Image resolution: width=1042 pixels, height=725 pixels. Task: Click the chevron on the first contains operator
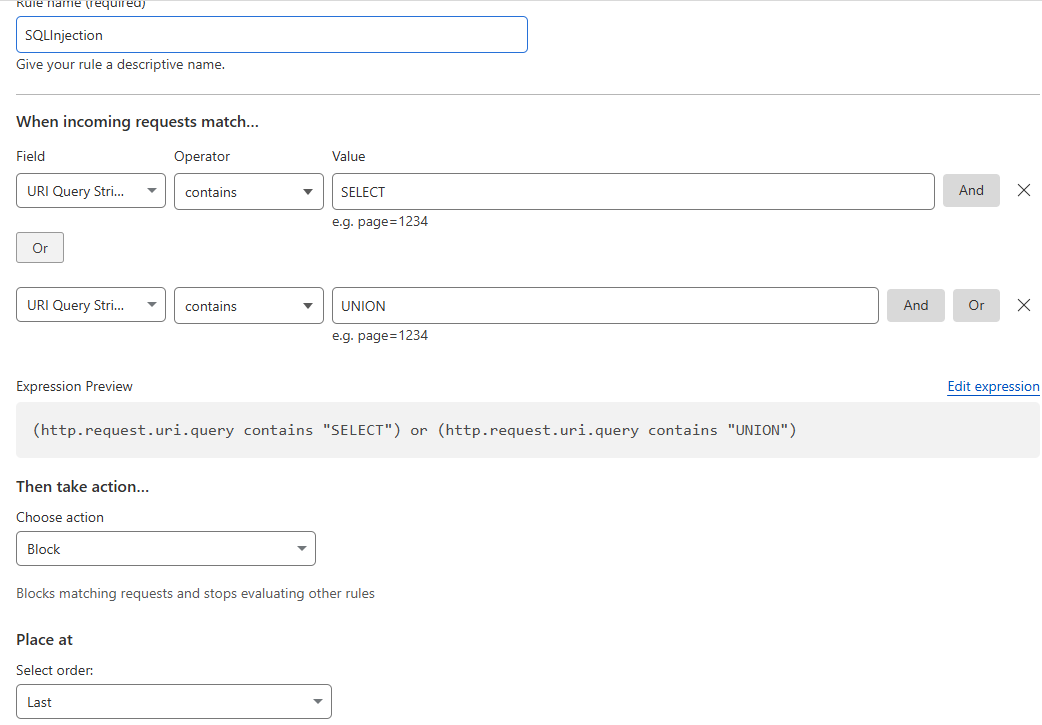tap(305, 191)
